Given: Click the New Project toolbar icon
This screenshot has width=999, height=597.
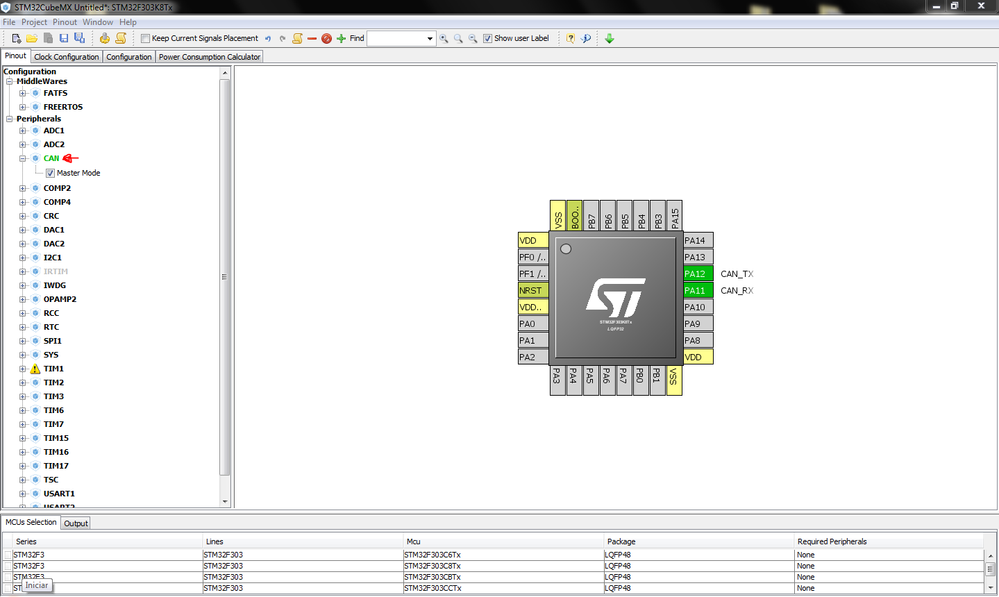Looking at the screenshot, I should point(17,38).
